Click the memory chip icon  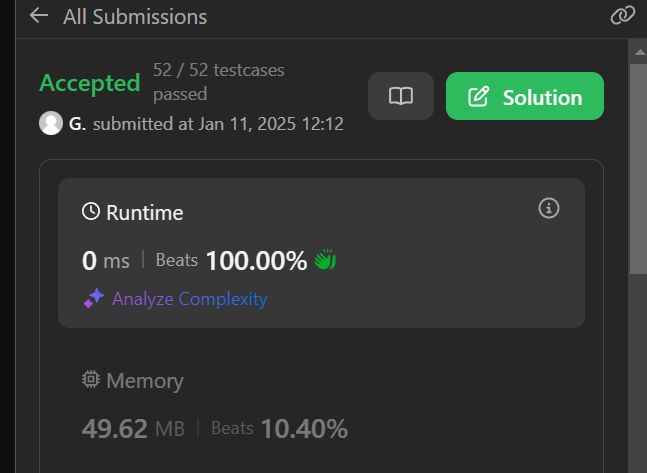click(x=91, y=380)
